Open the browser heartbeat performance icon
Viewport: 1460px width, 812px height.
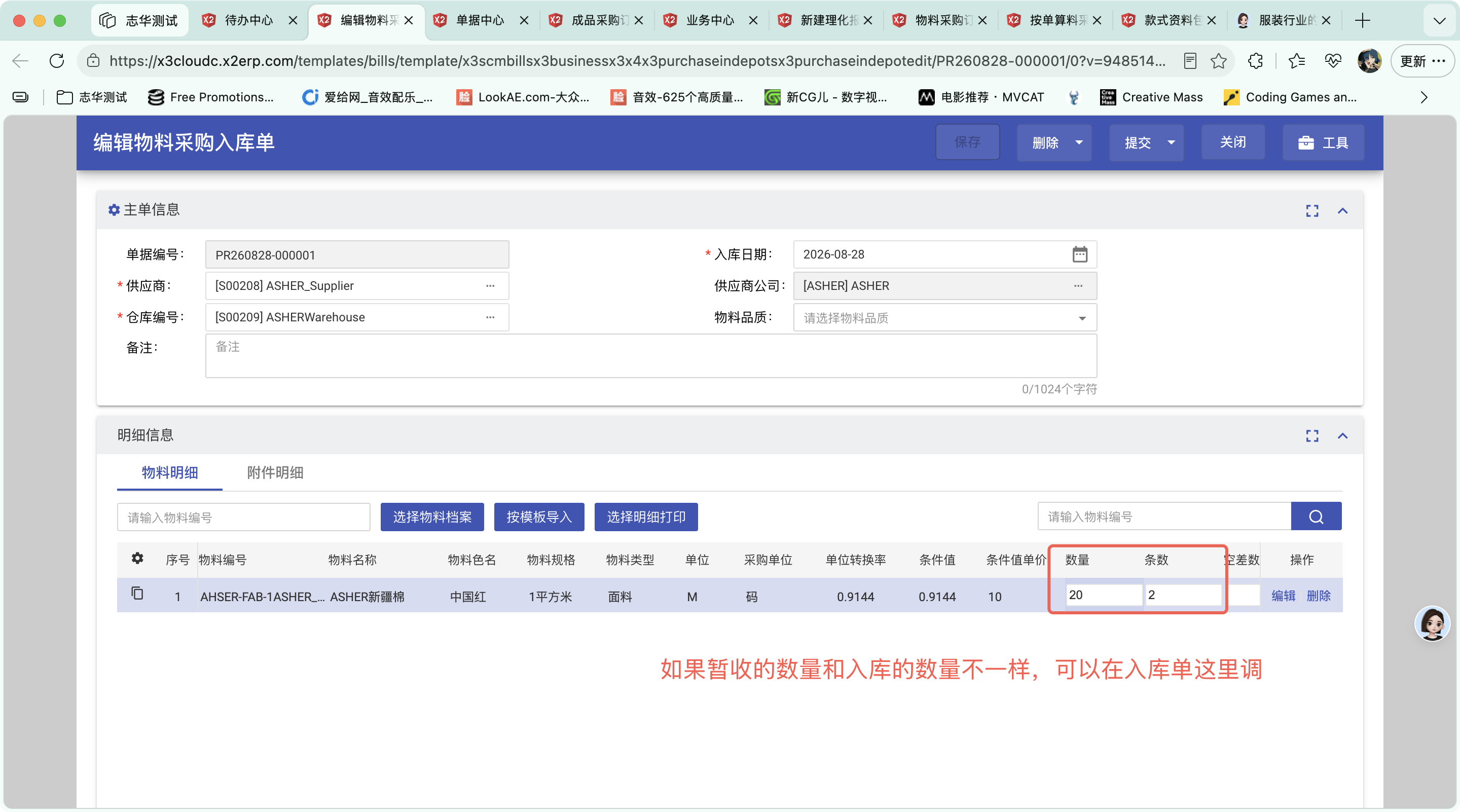[x=1332, y=61]
